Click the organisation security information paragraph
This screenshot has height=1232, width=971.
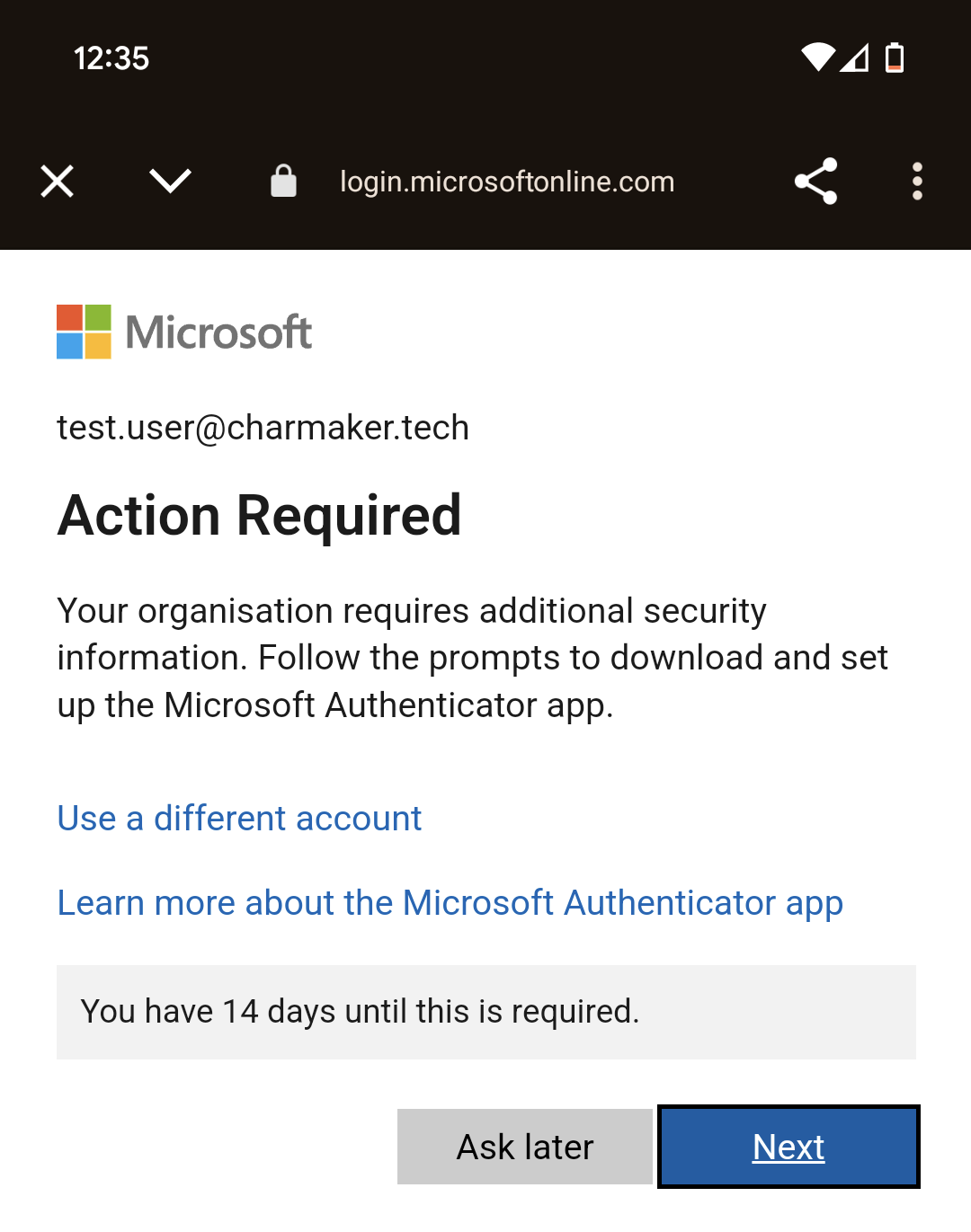coord(473,659)
